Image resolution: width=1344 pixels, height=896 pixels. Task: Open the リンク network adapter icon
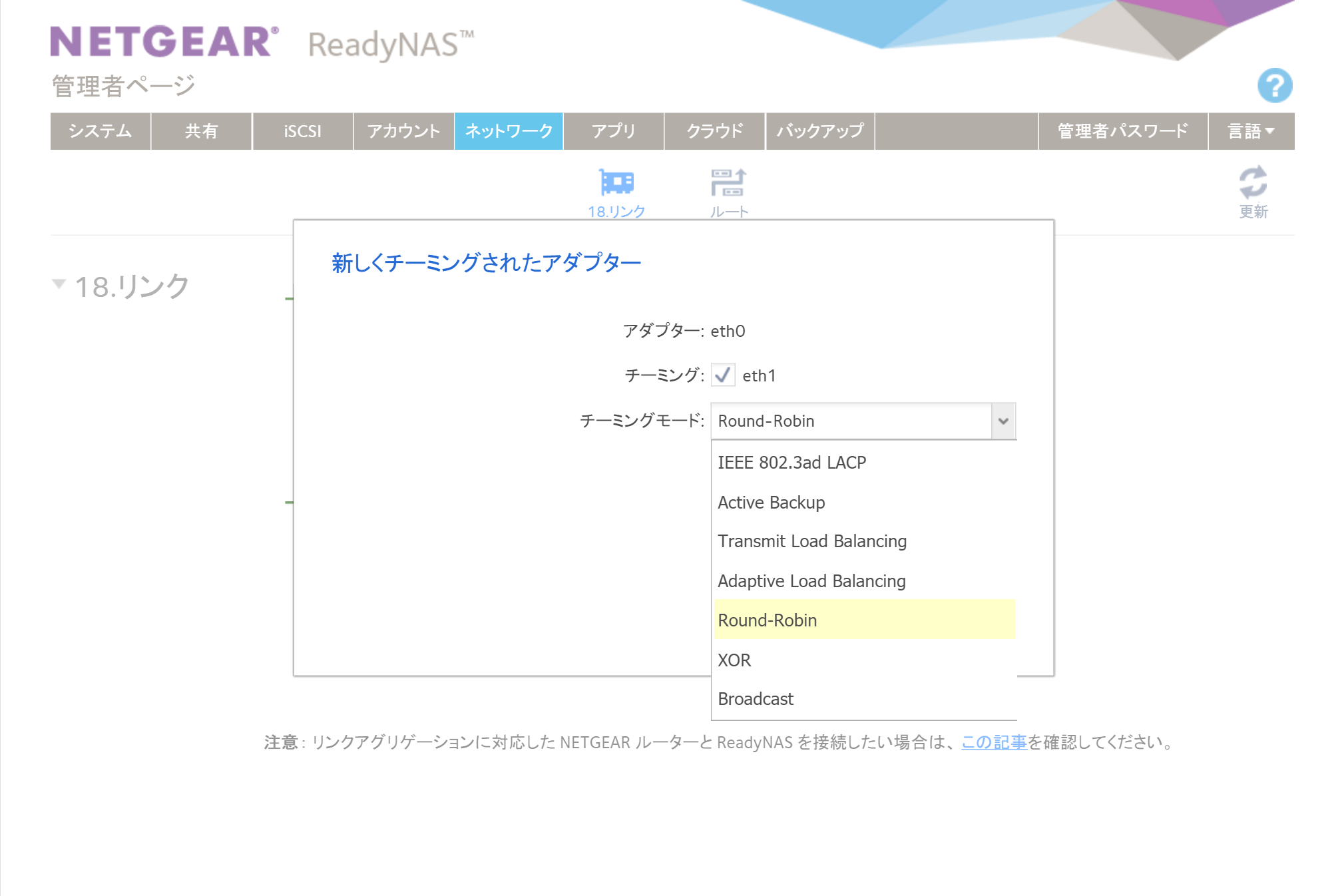616,182
